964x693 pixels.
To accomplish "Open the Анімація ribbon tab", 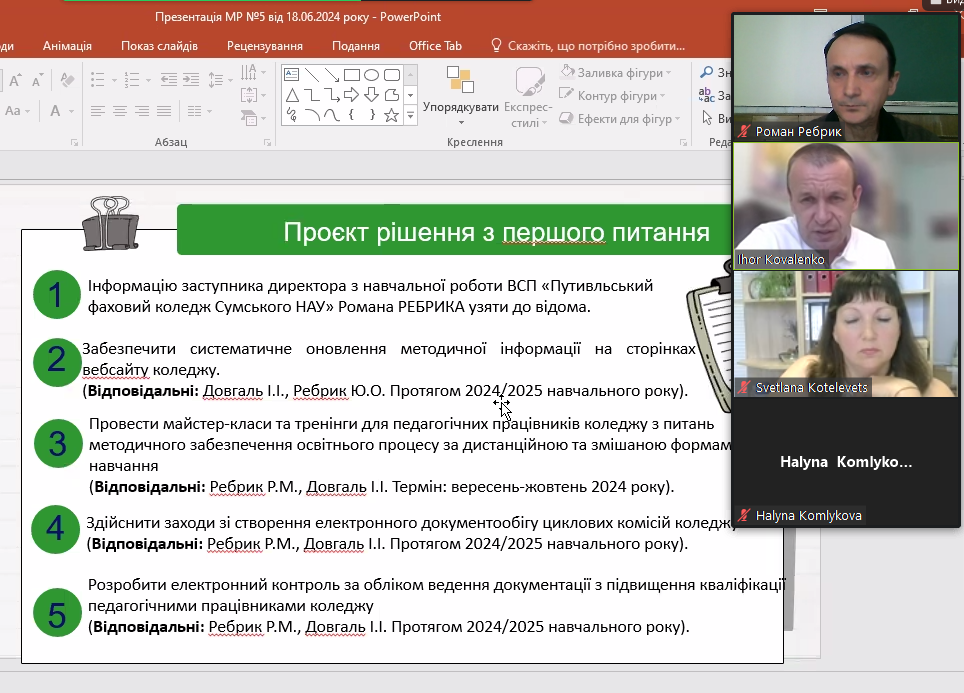I will tap(67, 46).
